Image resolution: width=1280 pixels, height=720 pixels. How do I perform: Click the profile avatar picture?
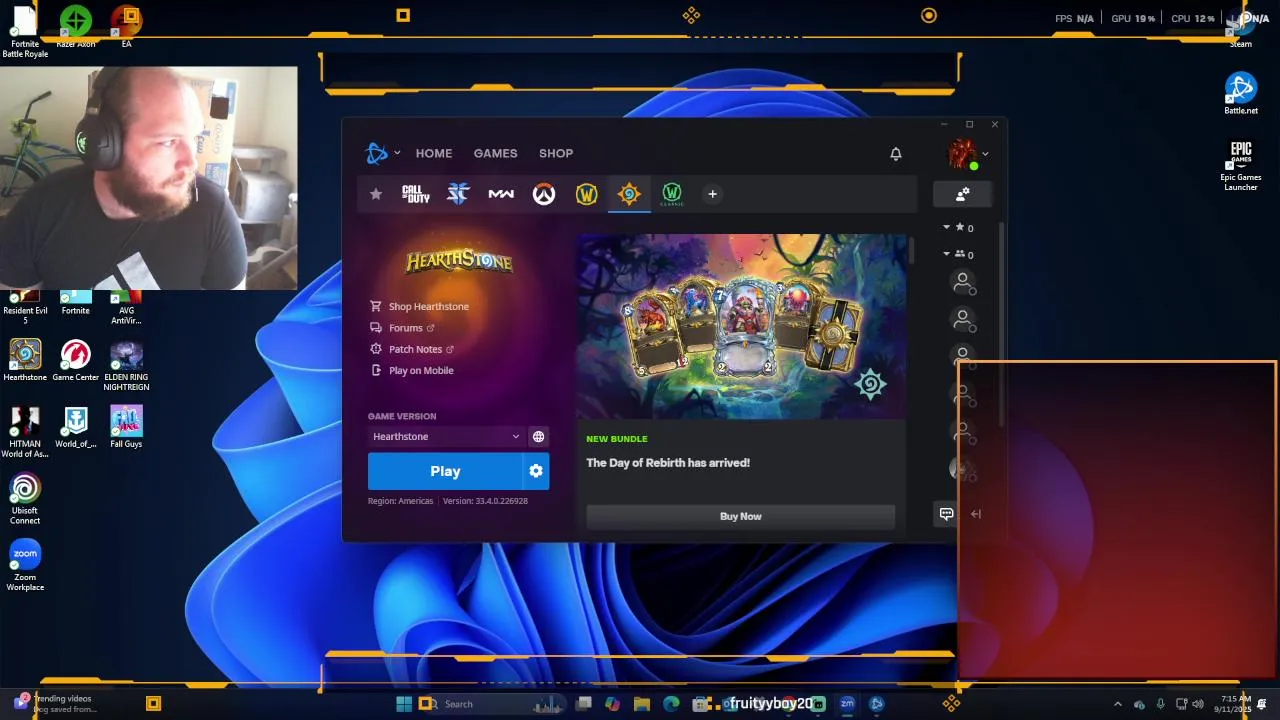(962, 154)
